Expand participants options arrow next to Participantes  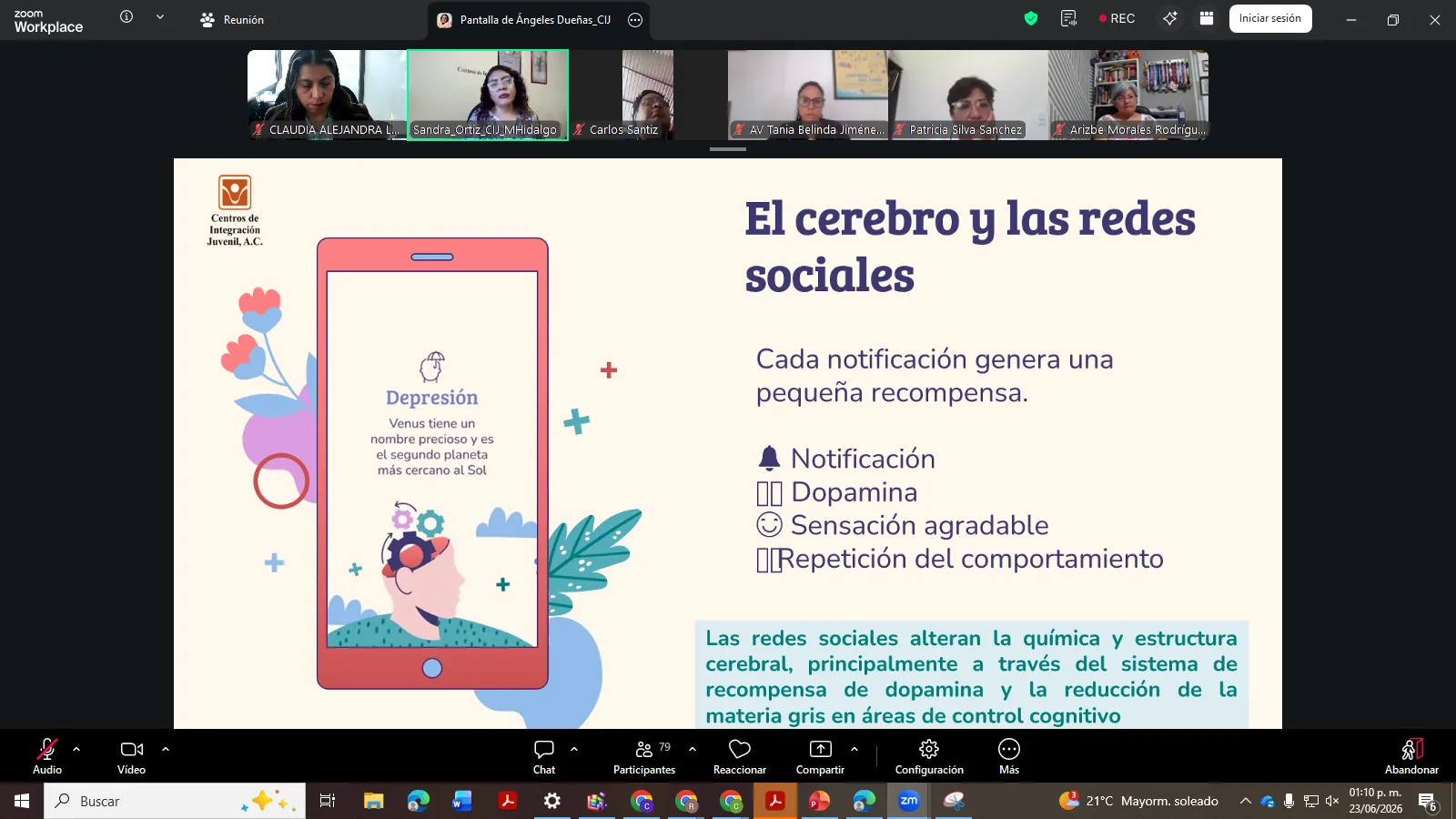click(x=693, y=749)
